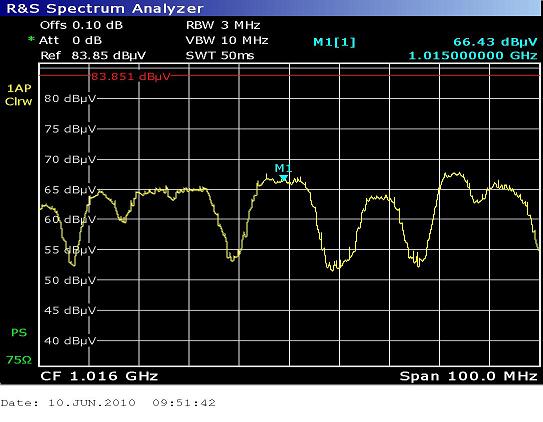Click the CF 1.016 GHz center frequency label
This screenshot has height=422, width=543.
[x=99, y=376]
